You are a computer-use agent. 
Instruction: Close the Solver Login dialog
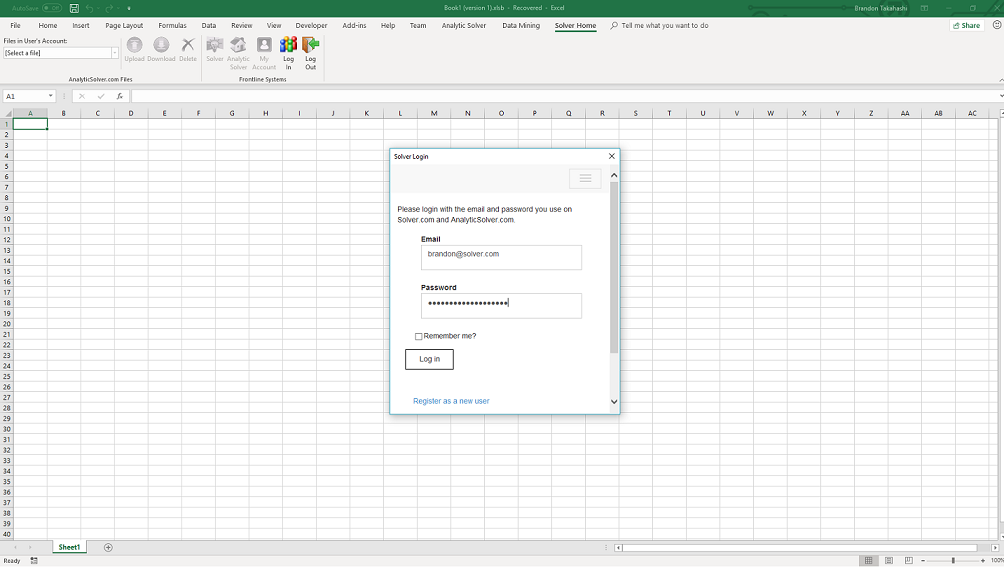click(611, 156)
